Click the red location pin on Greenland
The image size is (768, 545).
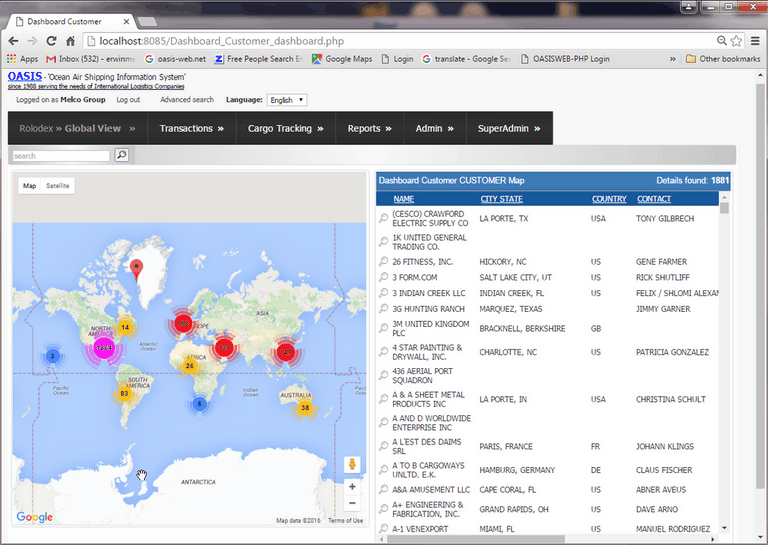click(x=137, y=270)
